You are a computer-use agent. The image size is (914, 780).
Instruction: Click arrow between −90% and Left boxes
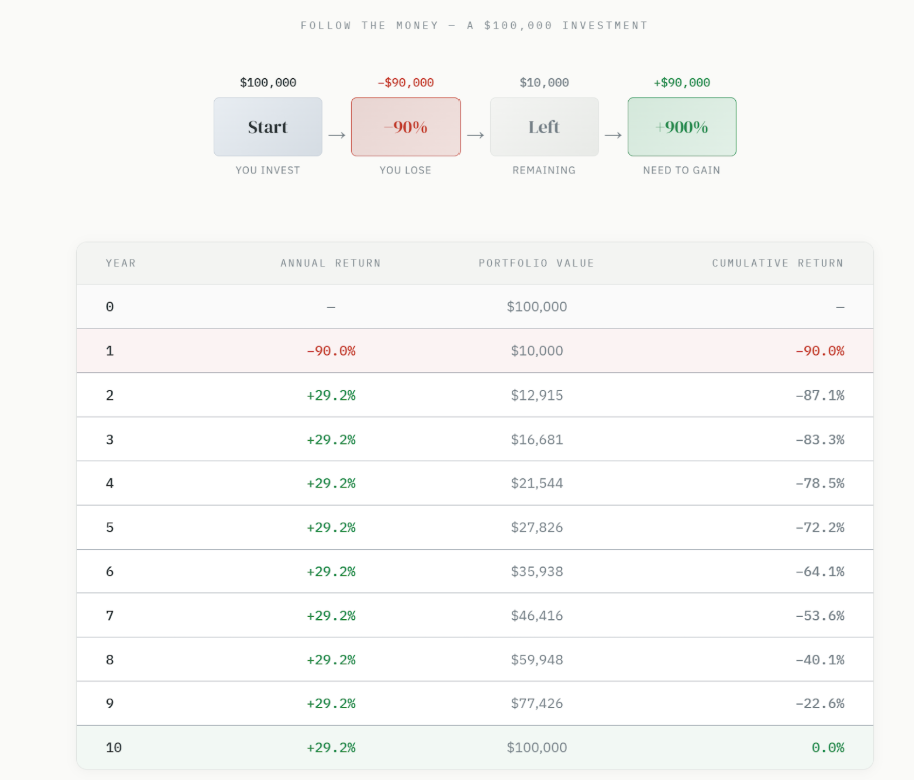coord(475,135)
